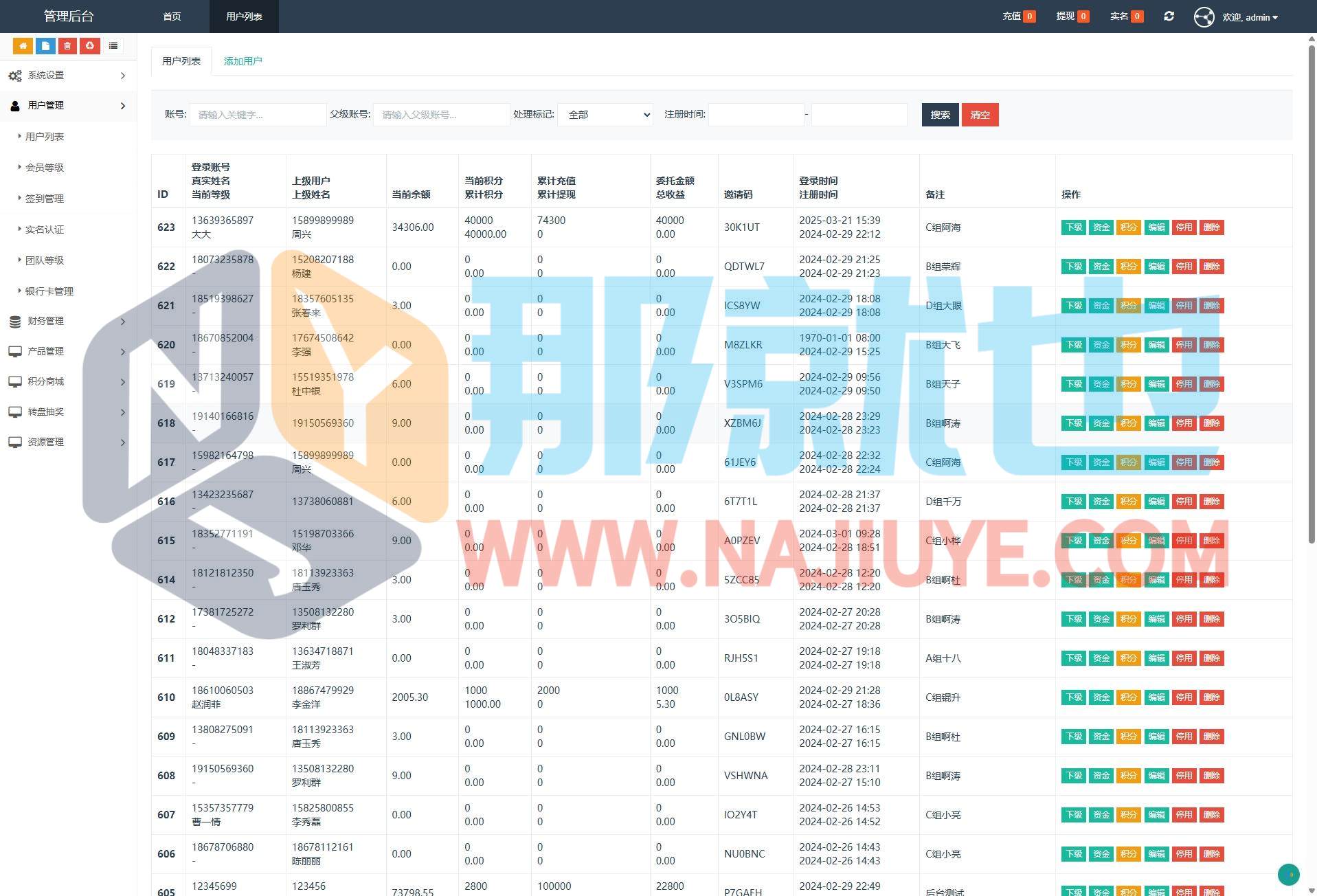1317x896 pixels.
Task: Click the page's vertical scrollbar
Action: 1311,289
